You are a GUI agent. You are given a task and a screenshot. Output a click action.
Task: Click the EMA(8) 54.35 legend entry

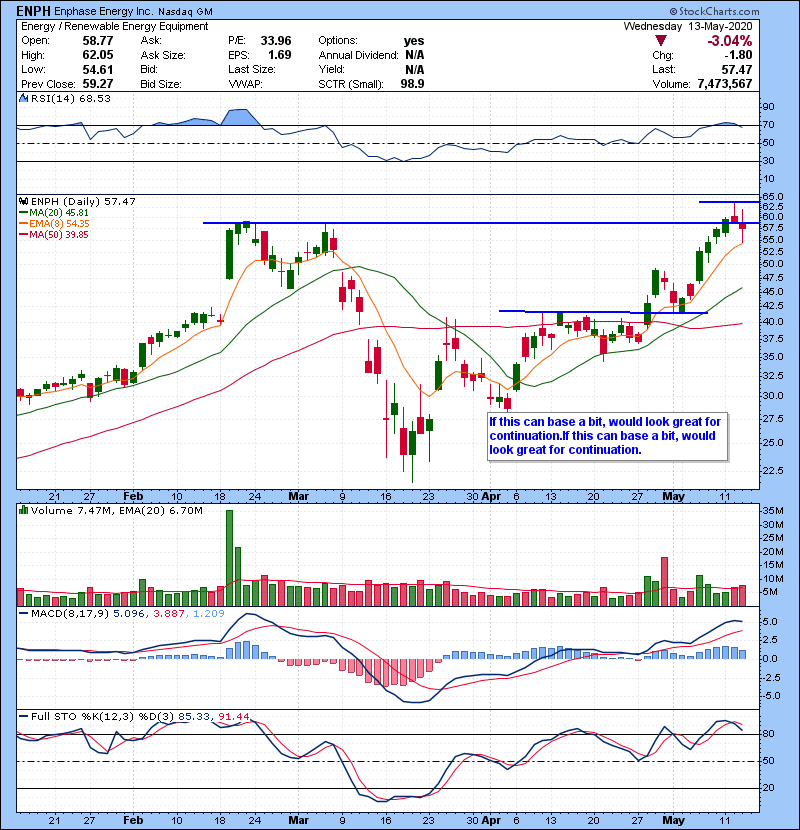click(x=54, y=224)
